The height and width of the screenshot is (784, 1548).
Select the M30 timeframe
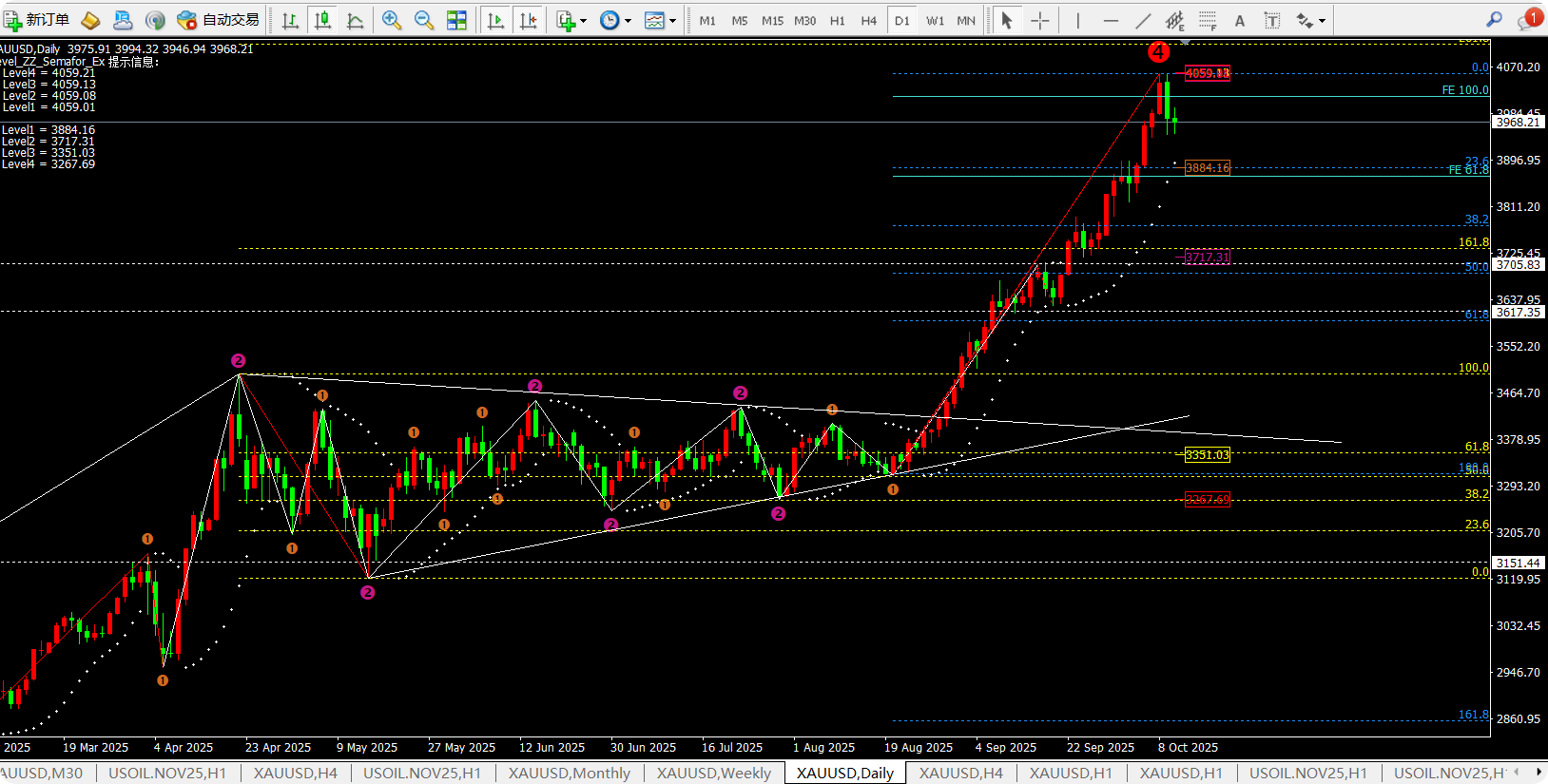tap(805, 20)
